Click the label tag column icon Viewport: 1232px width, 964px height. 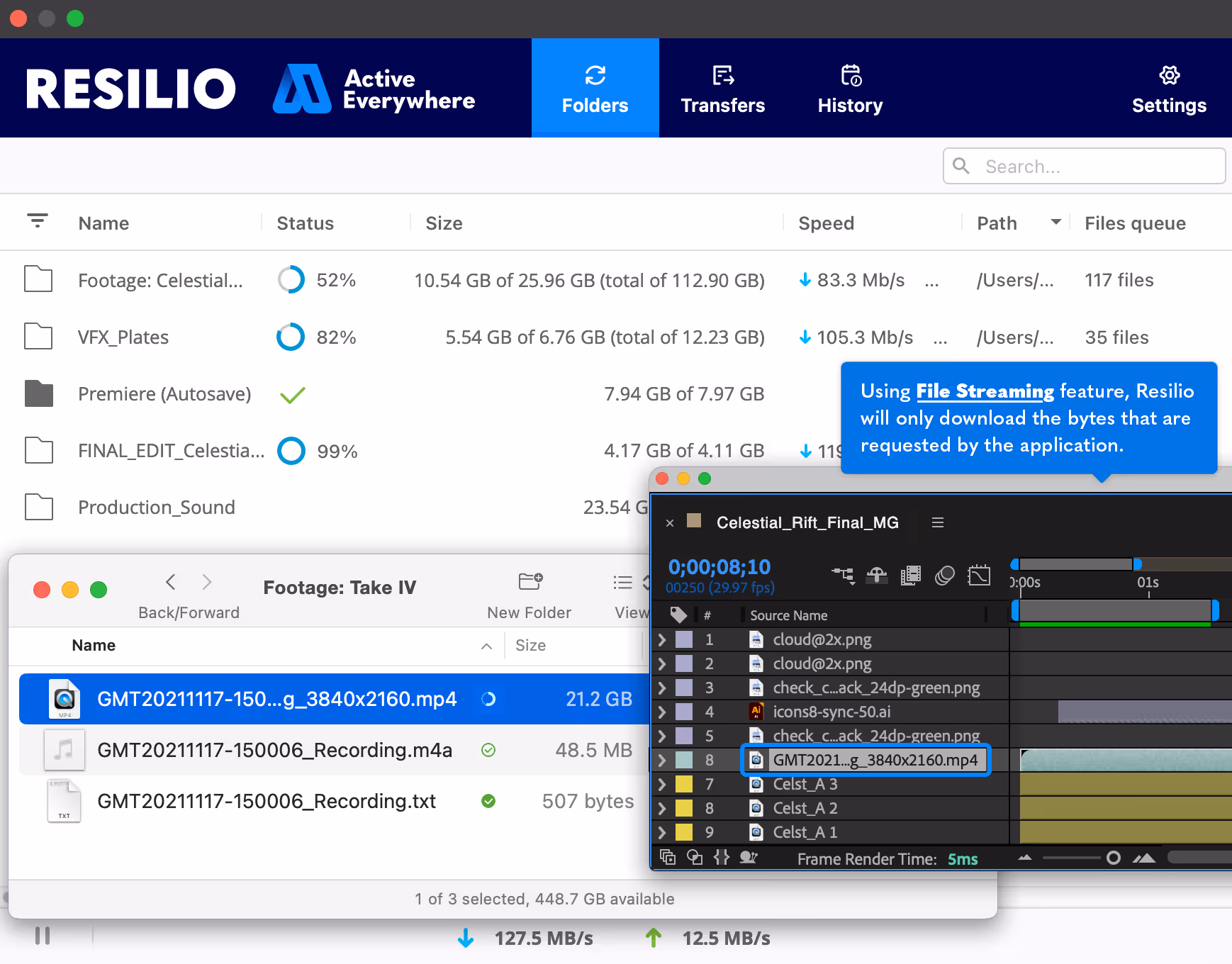(678, 615)
